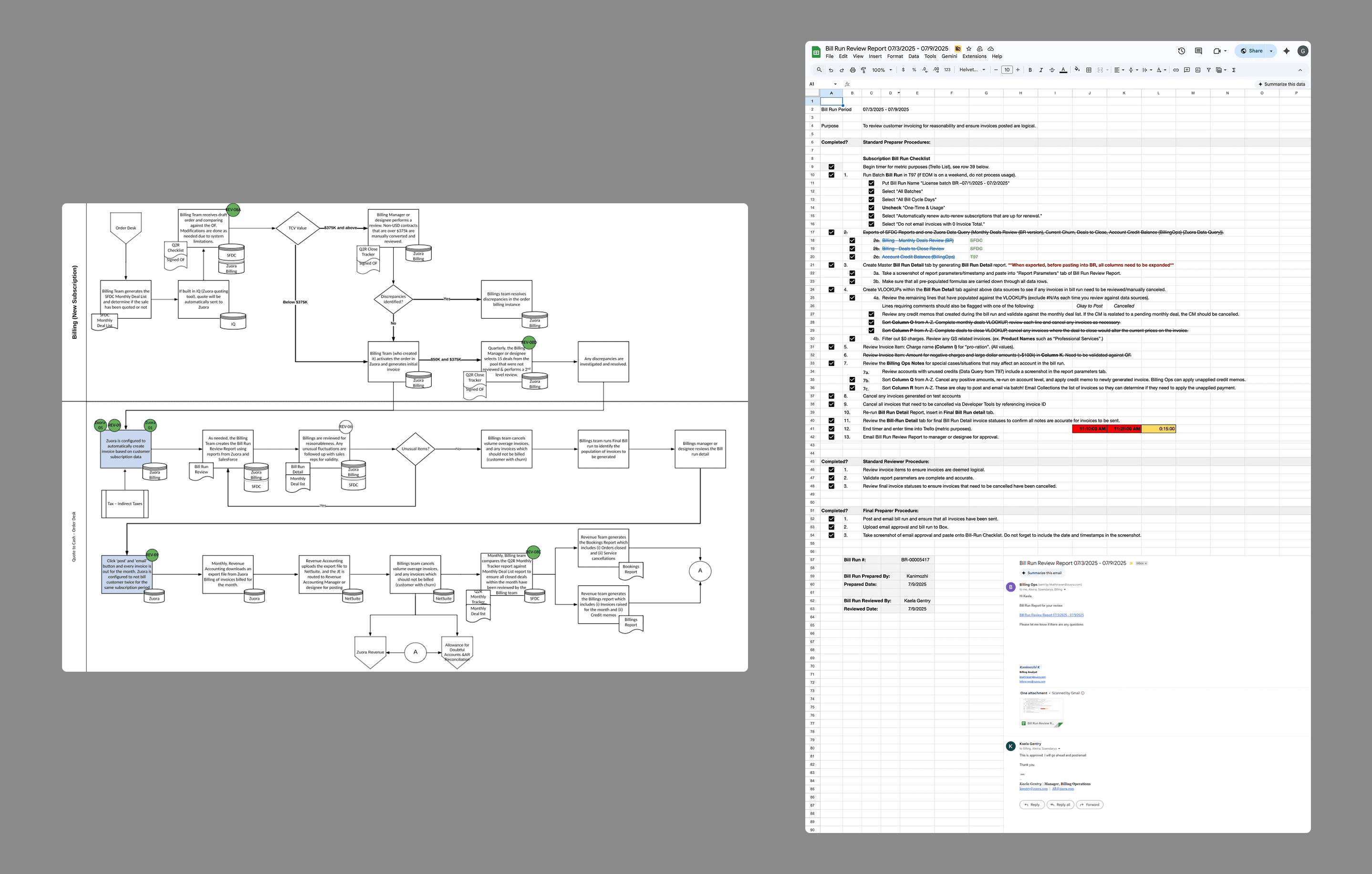Open the Gemini sparkle icon near Share
The image size is (1372, 874).
coord(1287,51)
